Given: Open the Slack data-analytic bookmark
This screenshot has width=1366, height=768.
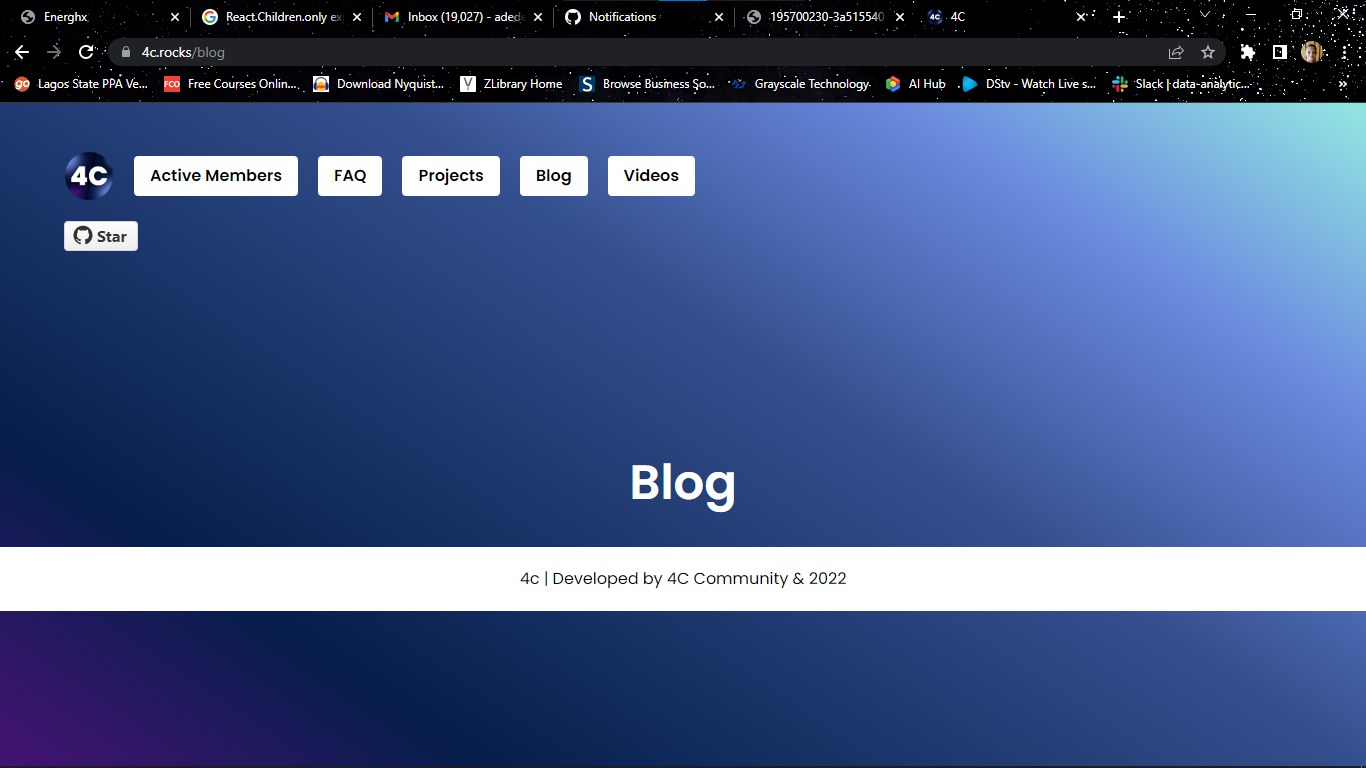Looking at the screenshot, I should pos(1117,84).
